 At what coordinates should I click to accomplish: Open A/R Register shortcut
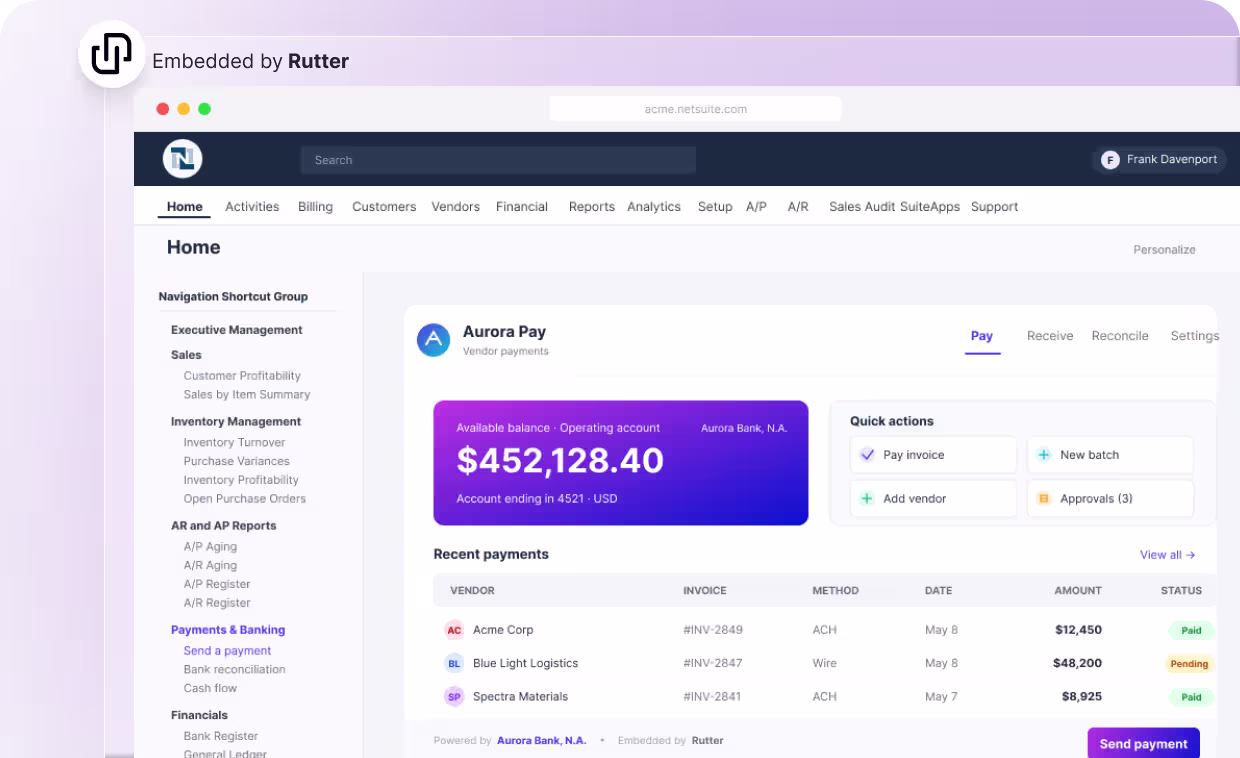point(217,604)
